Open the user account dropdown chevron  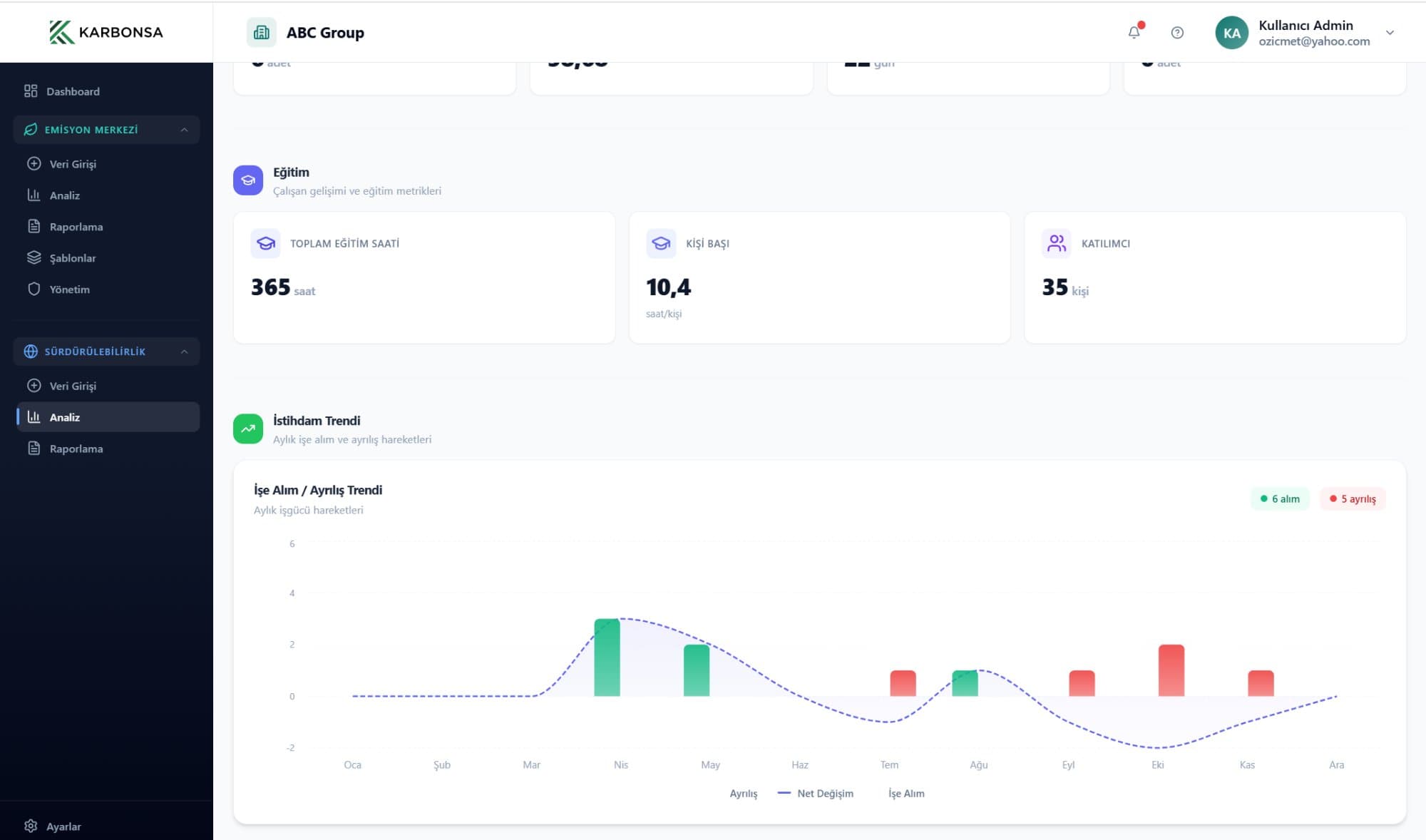tap(1390, 33)
